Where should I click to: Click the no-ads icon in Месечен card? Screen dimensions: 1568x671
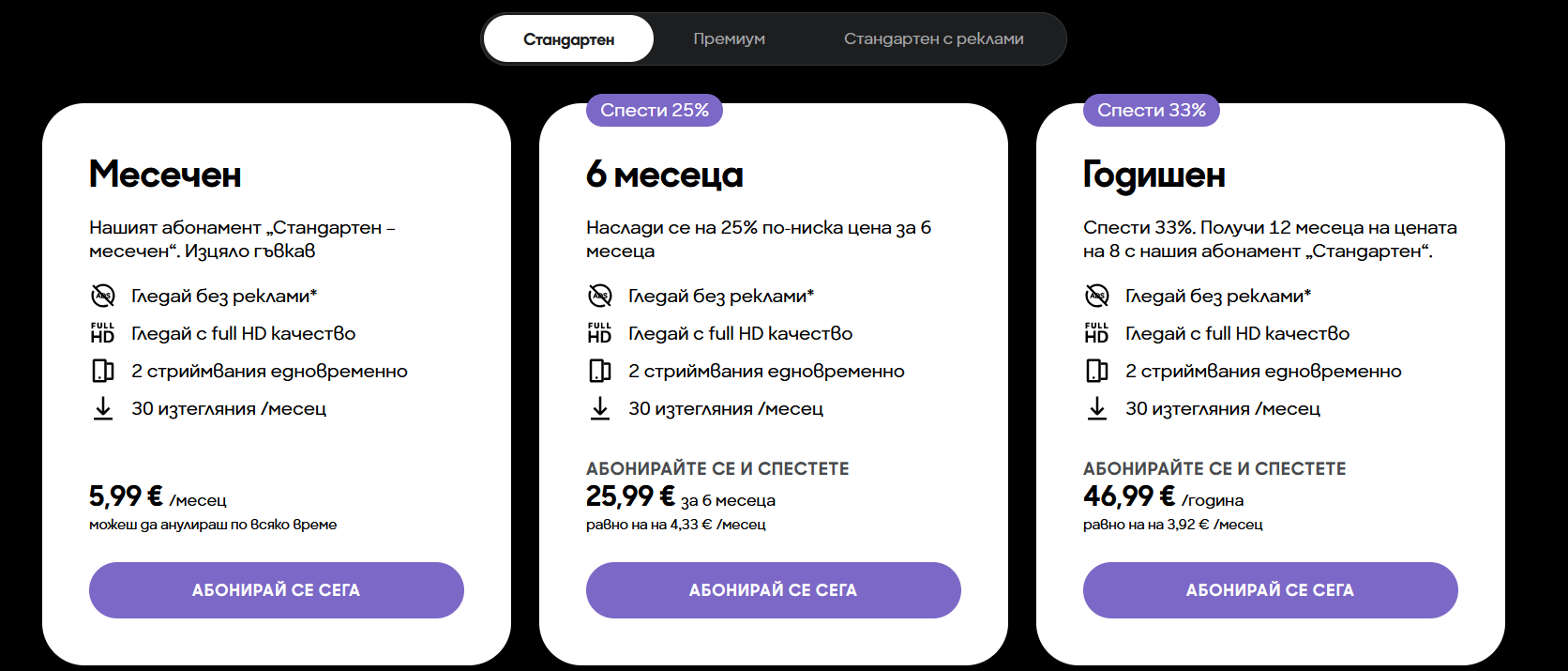(x=102, y=296)
